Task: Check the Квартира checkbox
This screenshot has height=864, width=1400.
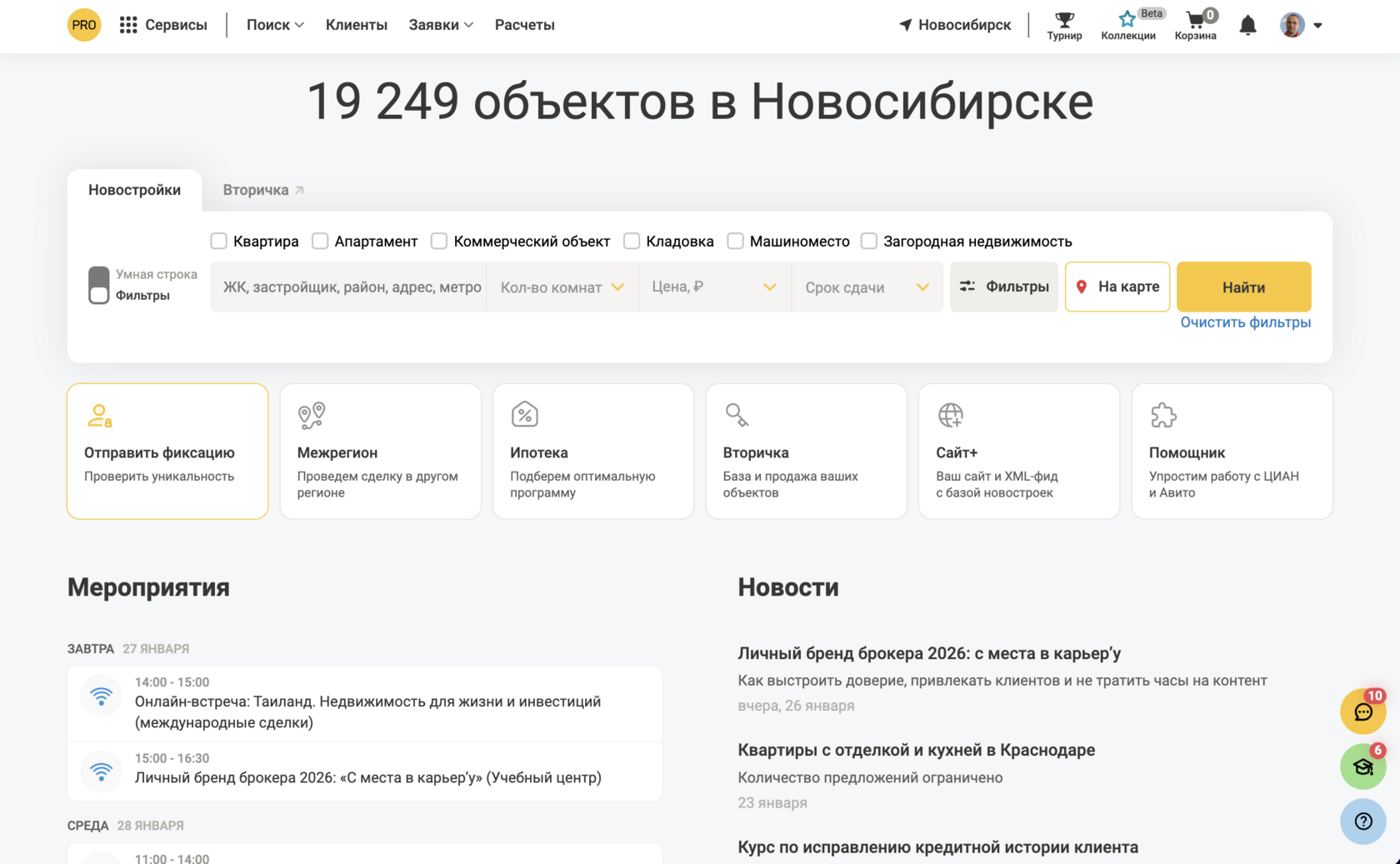Action: 219,241
